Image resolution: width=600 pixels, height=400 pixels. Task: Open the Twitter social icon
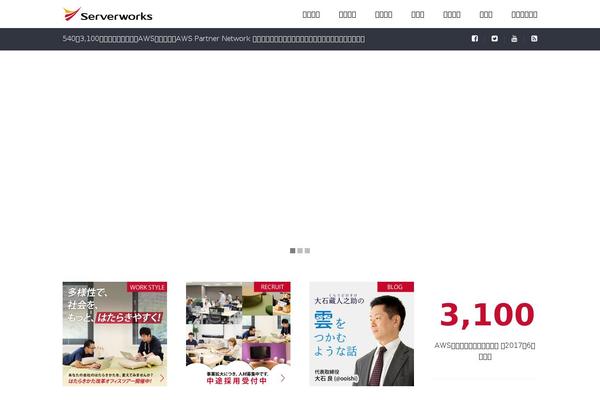[x=494, y=38]
